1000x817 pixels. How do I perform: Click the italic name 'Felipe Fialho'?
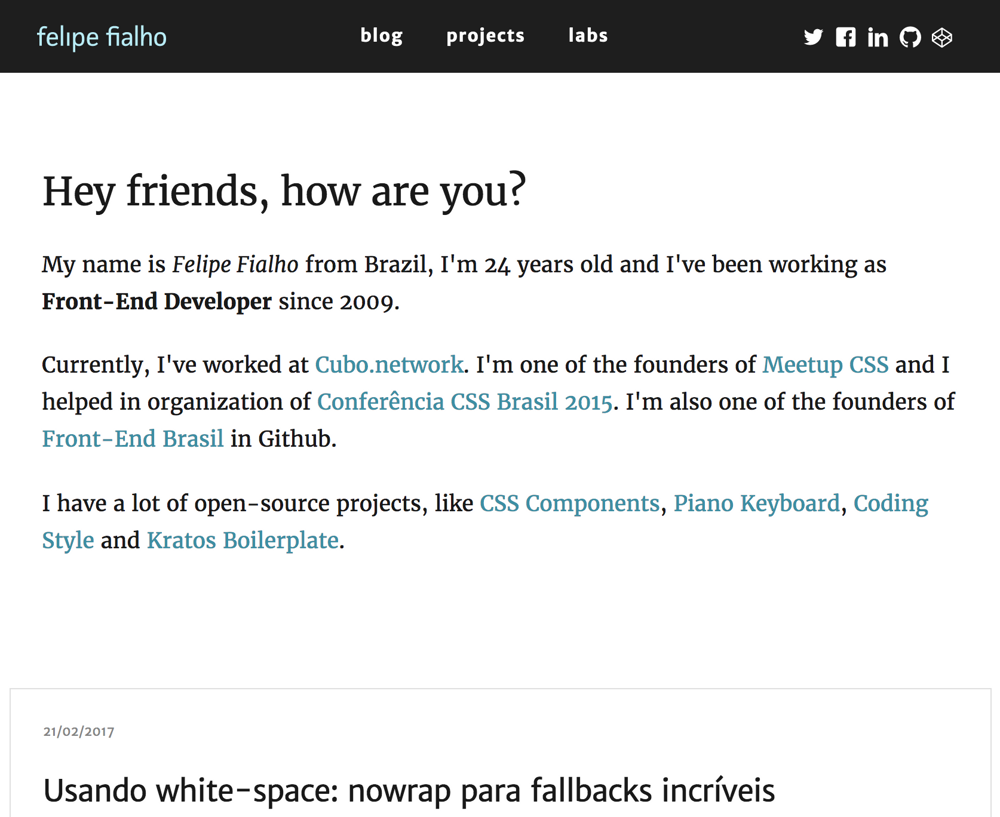pos(235,264)
